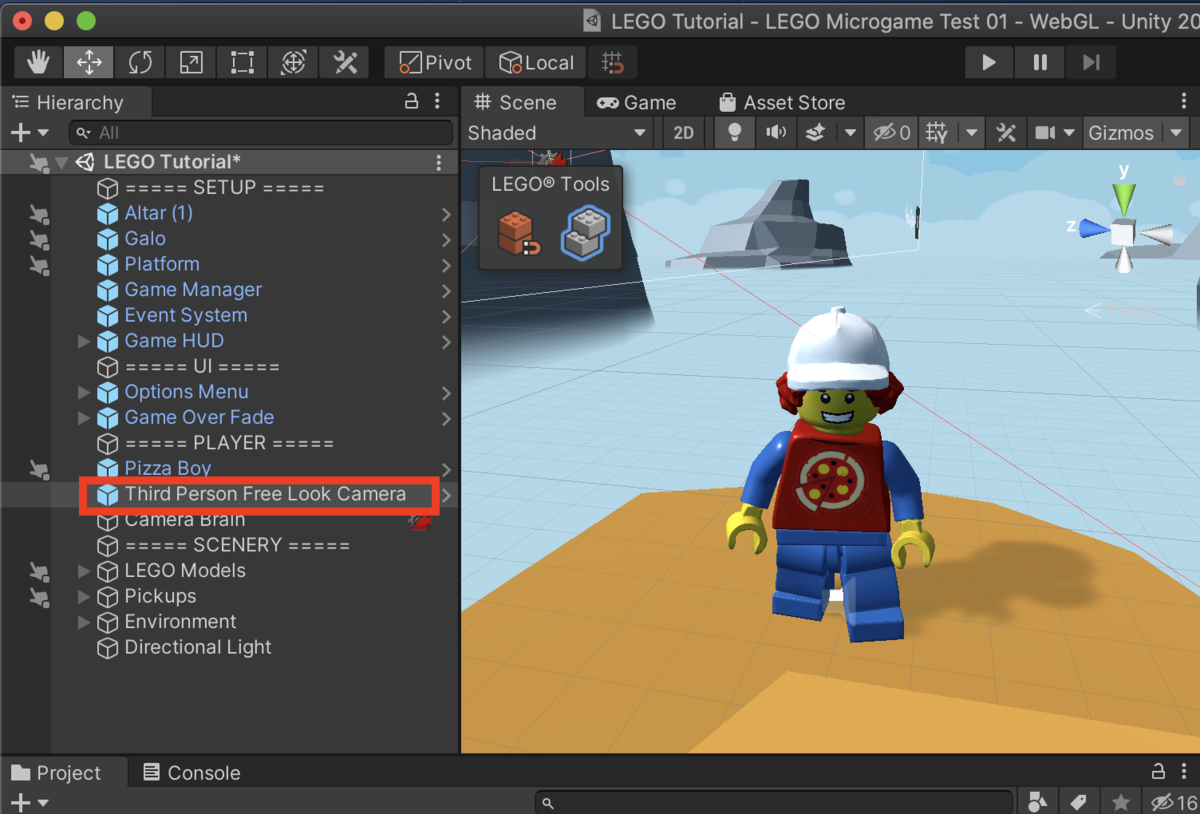Select Game Manager object
Screen dimensions: 1200x814
coord(193,289)
